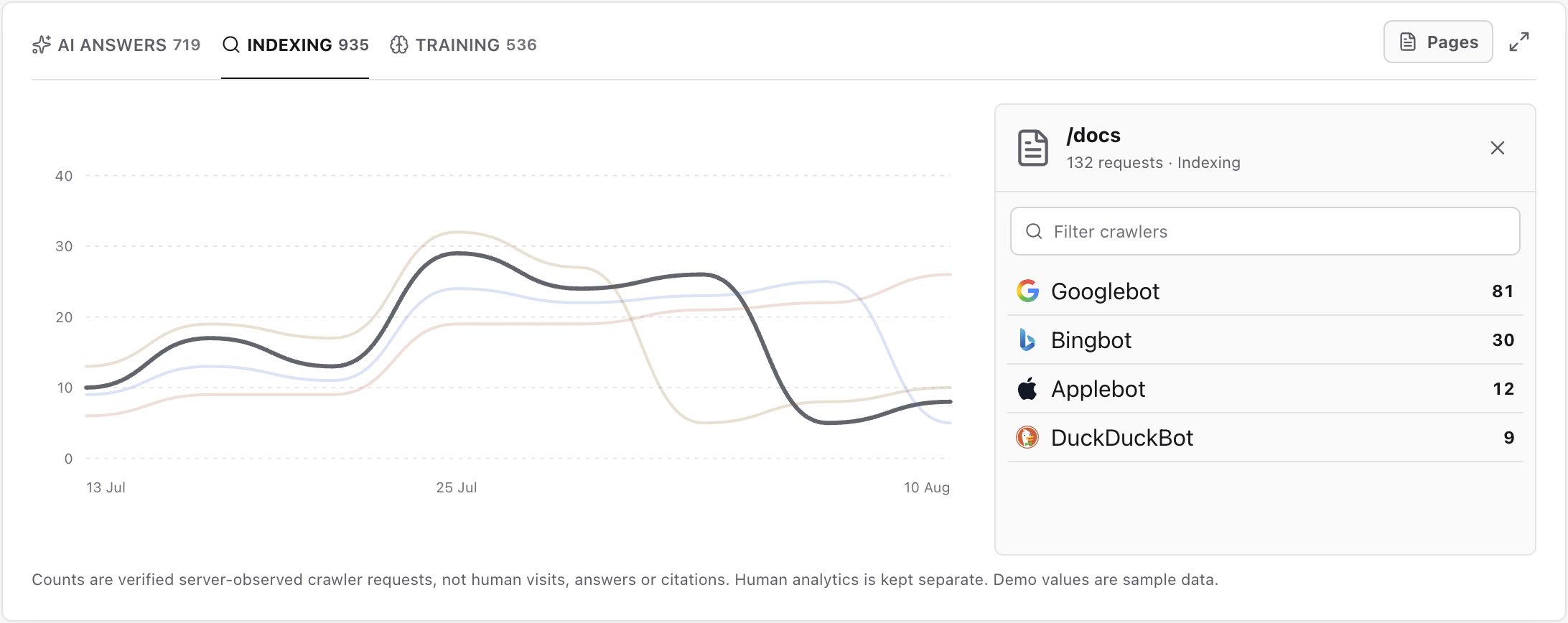The image size is (1568, 623).
Task: Select the Indexing tab
Action: [295, 44]
